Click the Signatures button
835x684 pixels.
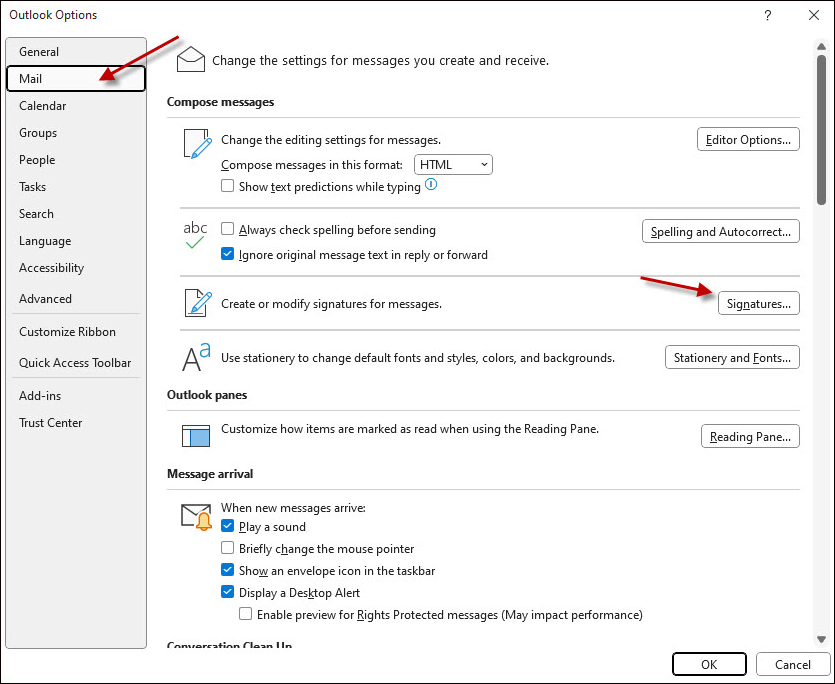[x=759, y=303]
